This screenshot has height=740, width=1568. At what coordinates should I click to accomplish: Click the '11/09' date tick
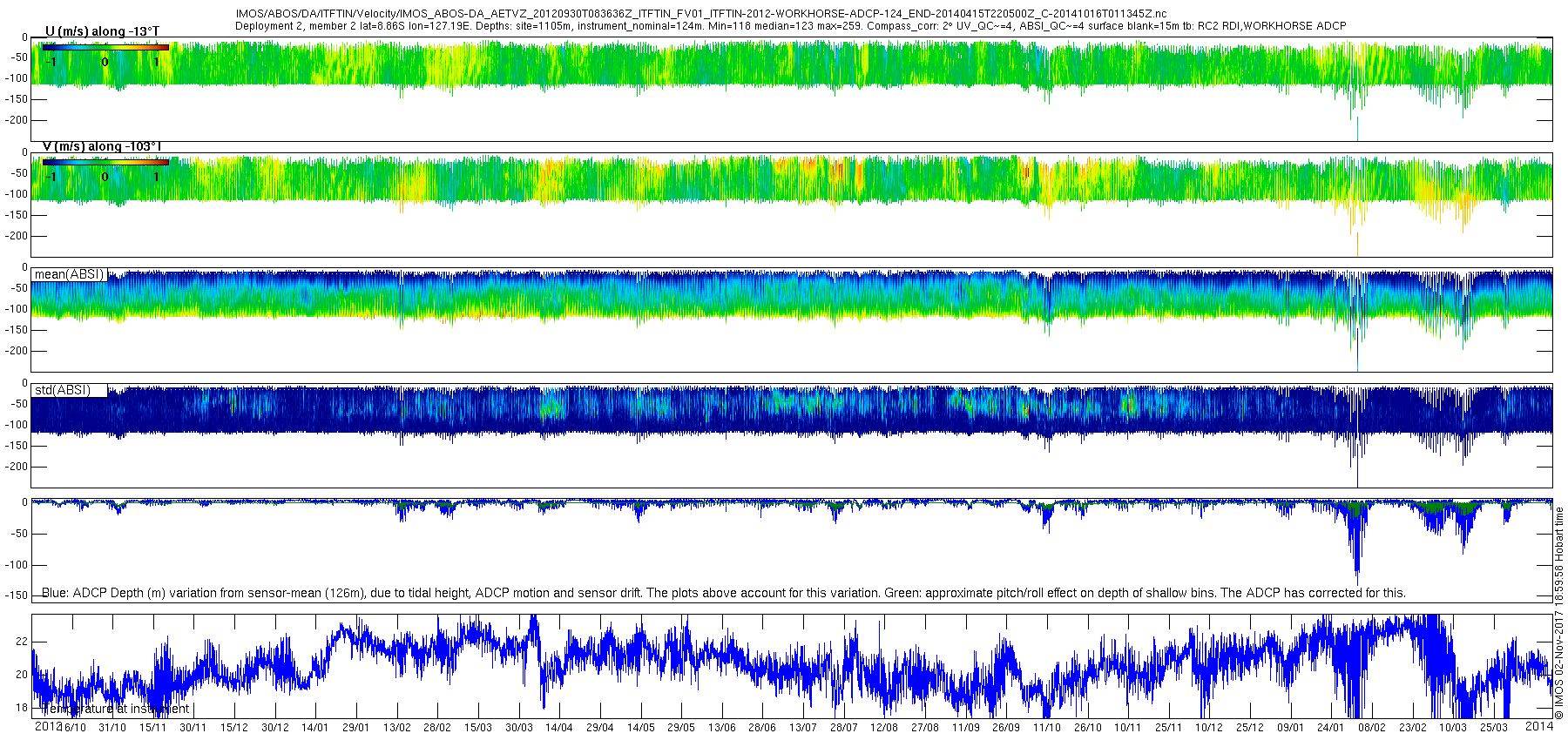point(966,728)
